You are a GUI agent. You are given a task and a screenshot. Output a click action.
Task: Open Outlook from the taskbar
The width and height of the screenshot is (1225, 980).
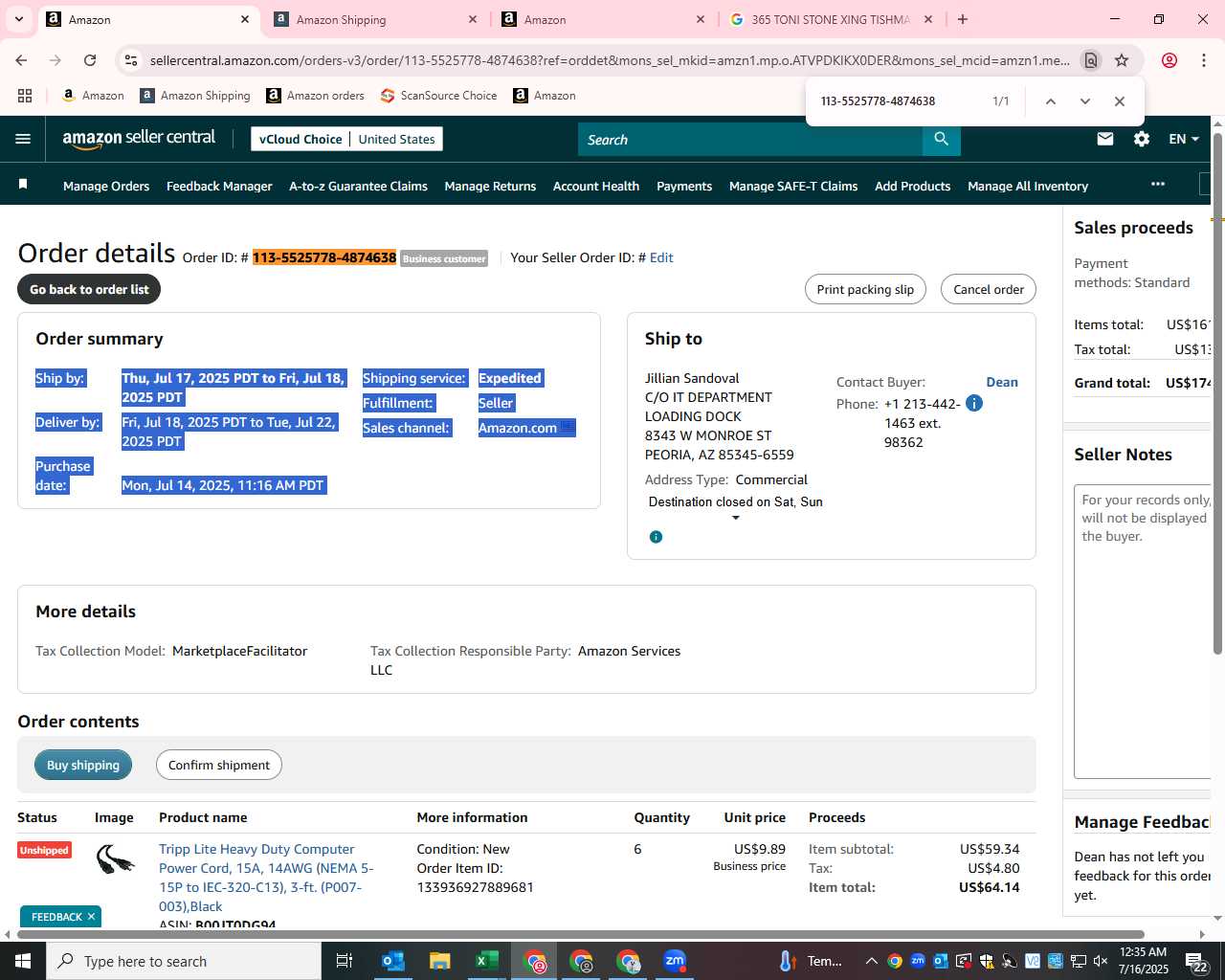[x=393, y=961]
